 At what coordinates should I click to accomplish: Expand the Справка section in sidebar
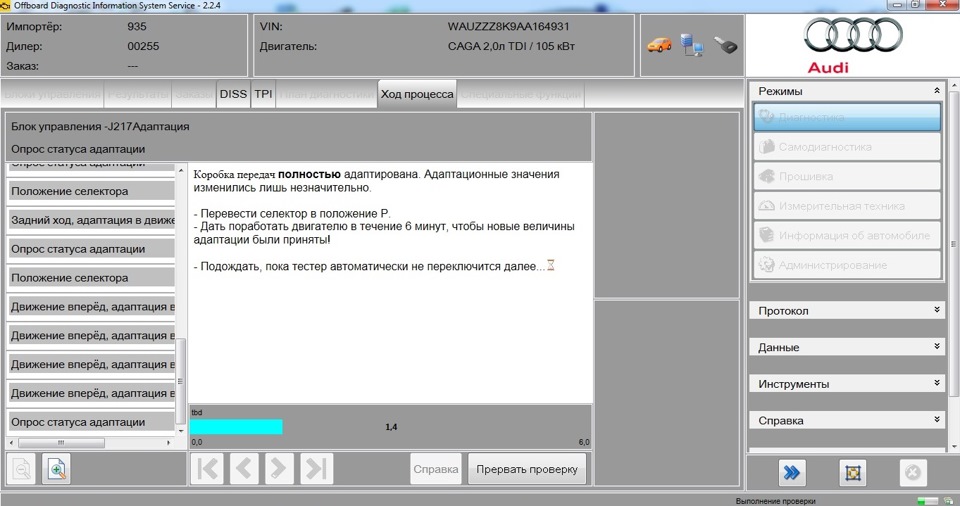(847, 421)
